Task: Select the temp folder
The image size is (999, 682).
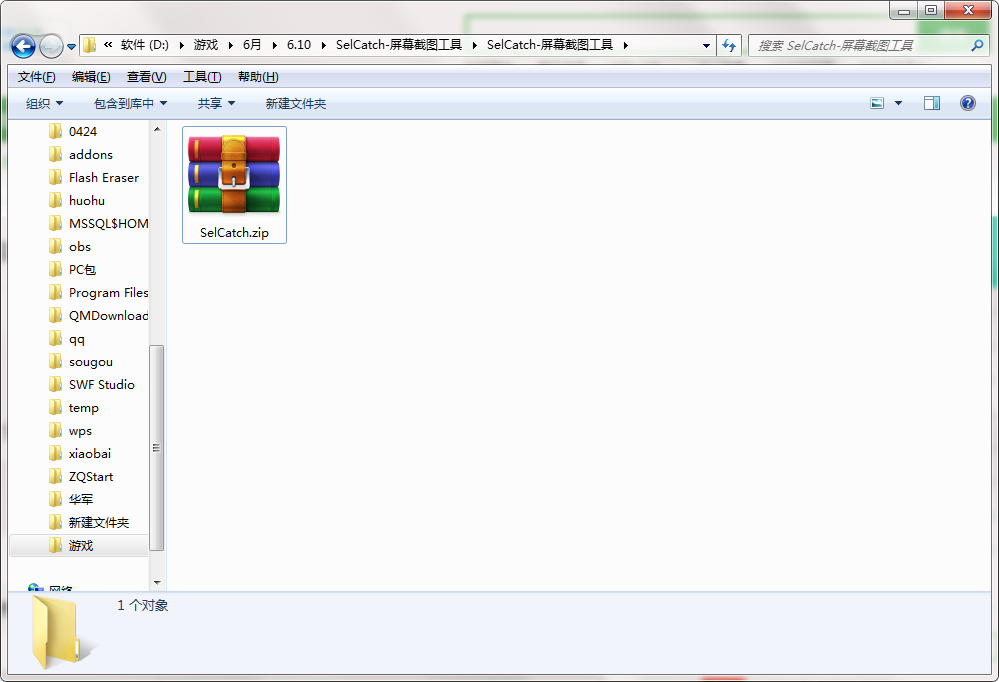Action: 83,408
